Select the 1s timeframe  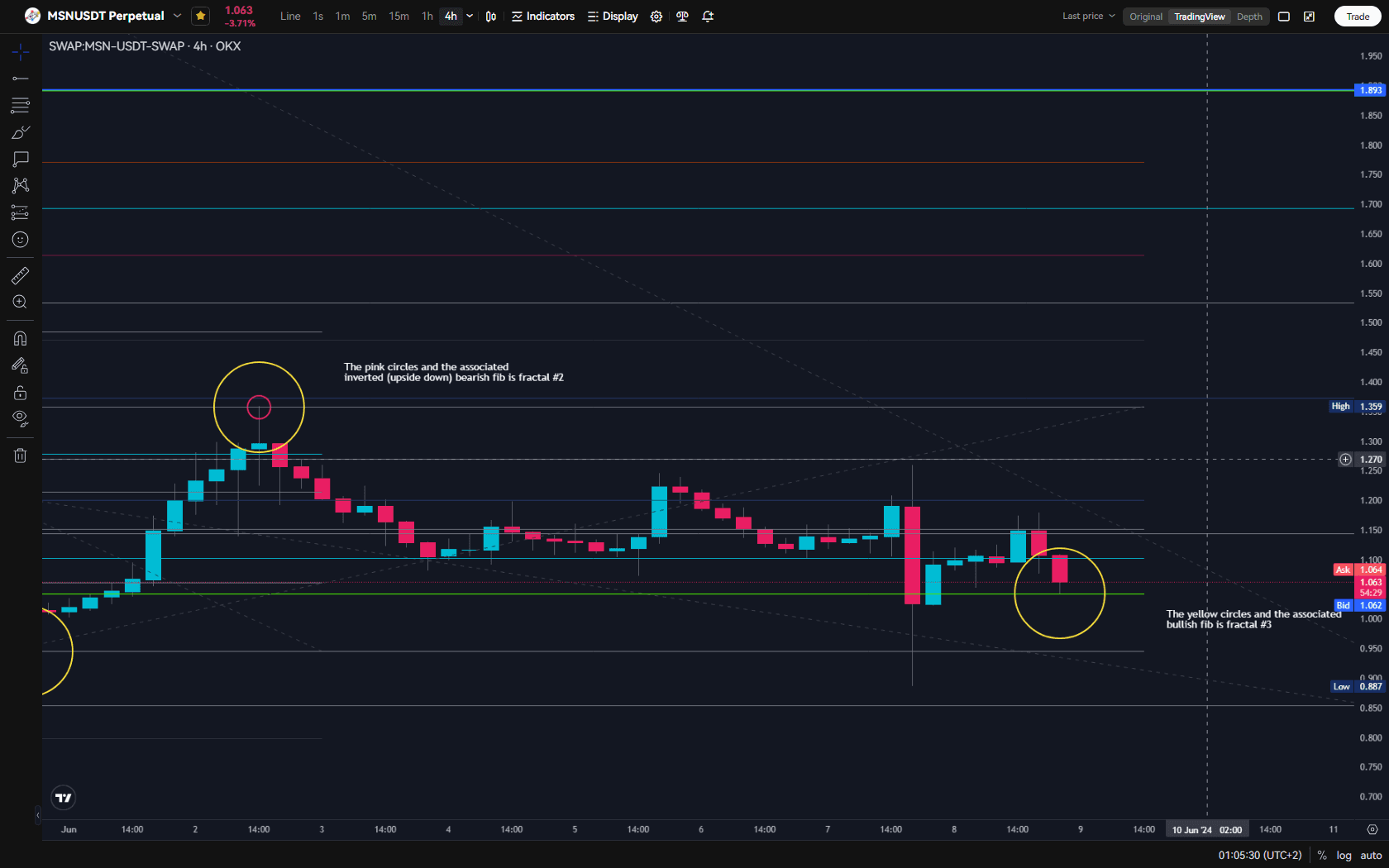coord(318,16)
